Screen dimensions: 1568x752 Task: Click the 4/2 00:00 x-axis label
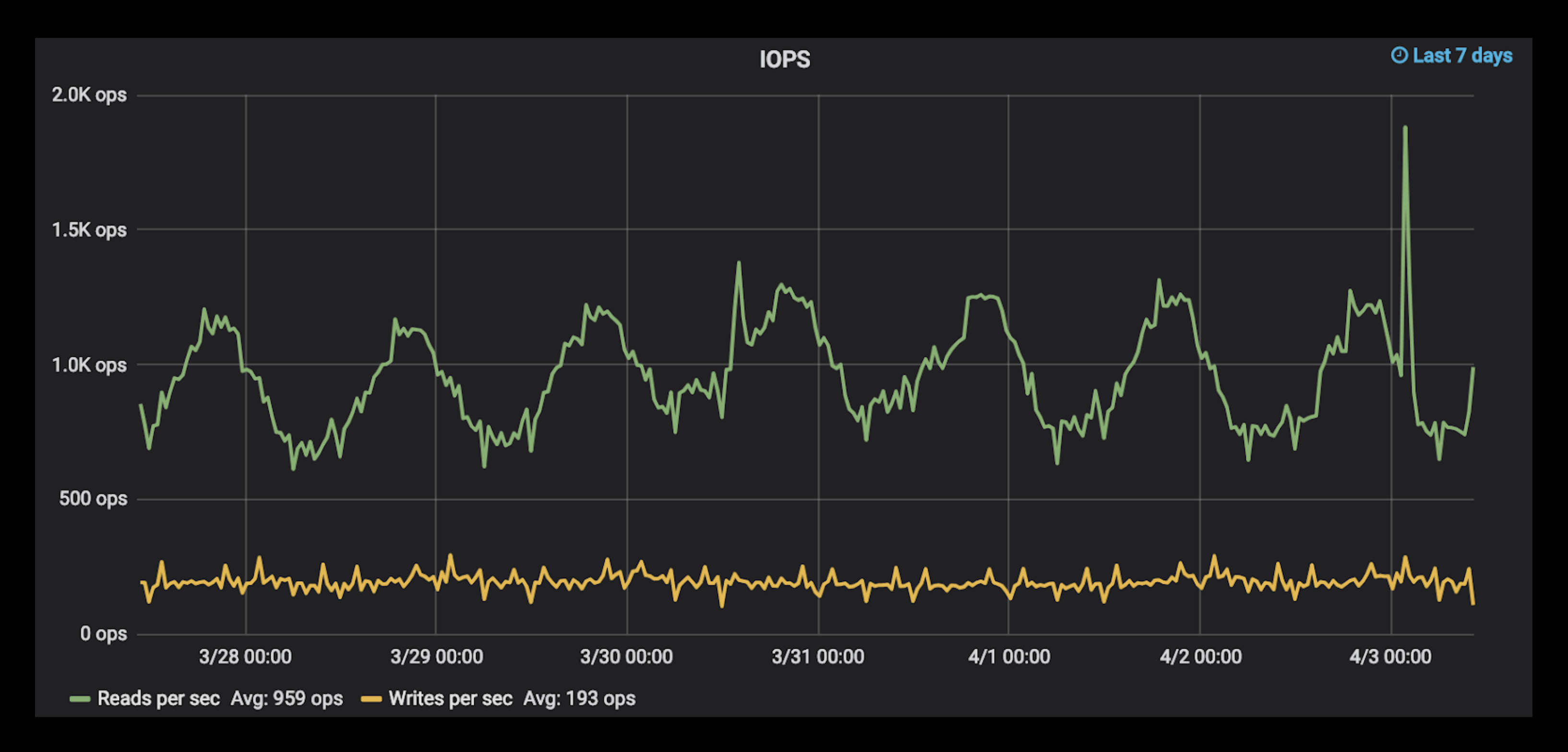[x=1200, y=656]
